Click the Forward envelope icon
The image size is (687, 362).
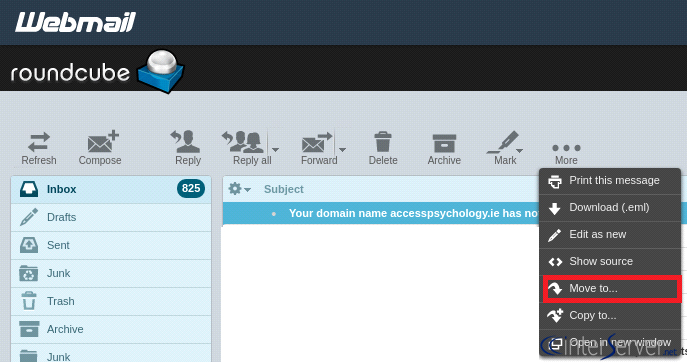(316, 142)
